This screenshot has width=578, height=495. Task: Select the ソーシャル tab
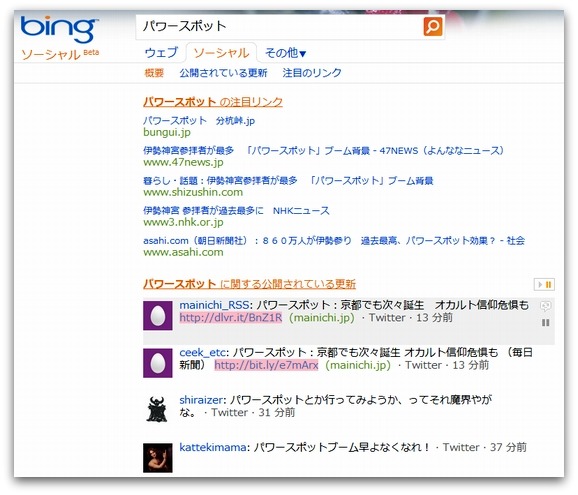coord(221,53)
